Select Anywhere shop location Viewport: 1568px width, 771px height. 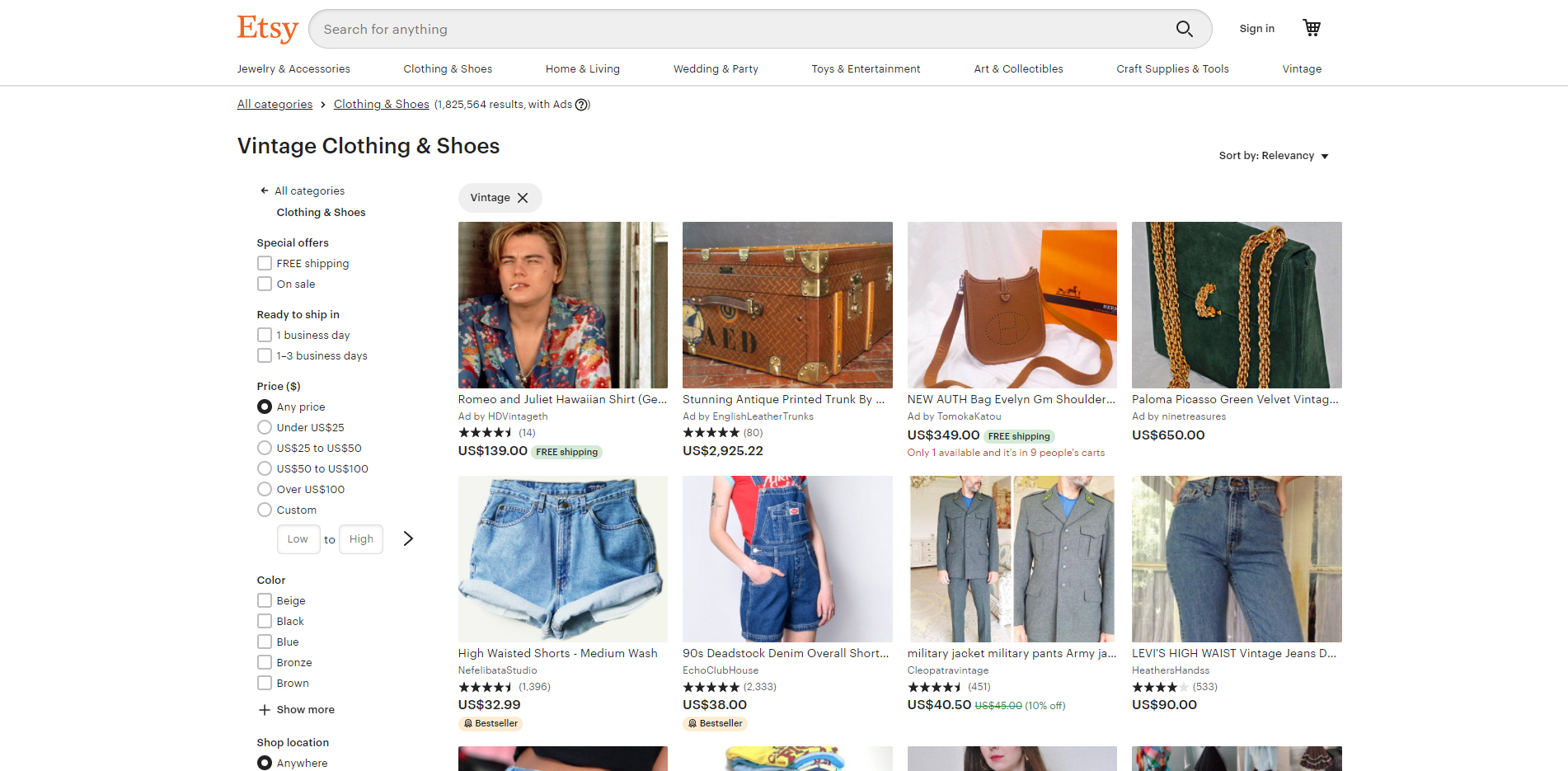tap(265, 763)
